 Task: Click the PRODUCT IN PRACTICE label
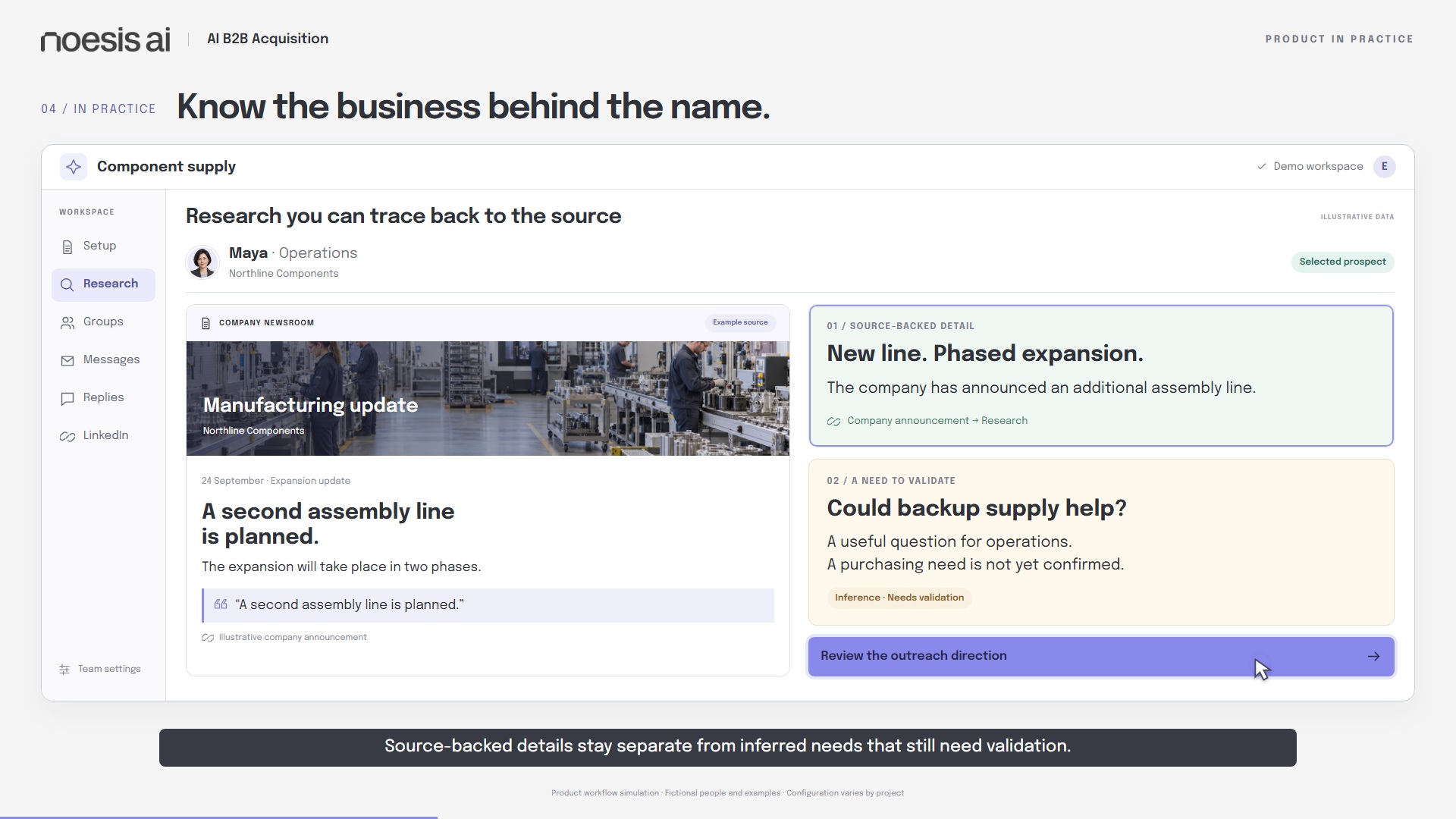coord(1339,39)
